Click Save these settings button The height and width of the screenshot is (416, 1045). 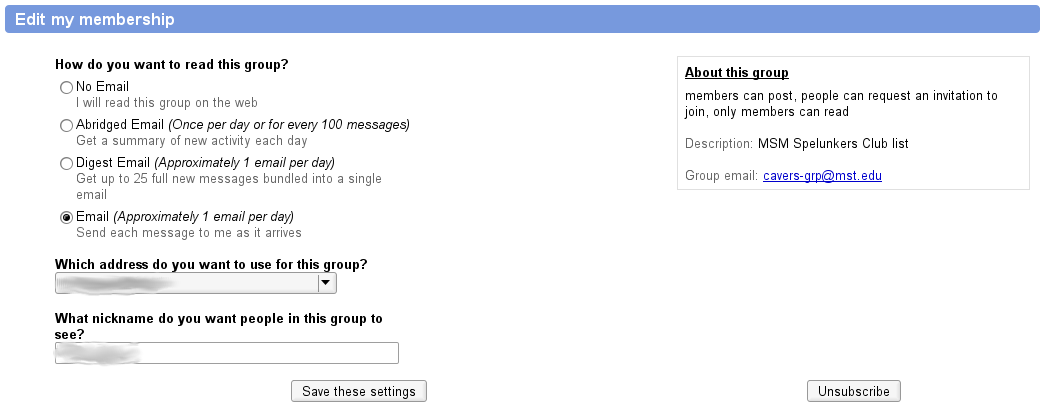[x=359, y=391]
